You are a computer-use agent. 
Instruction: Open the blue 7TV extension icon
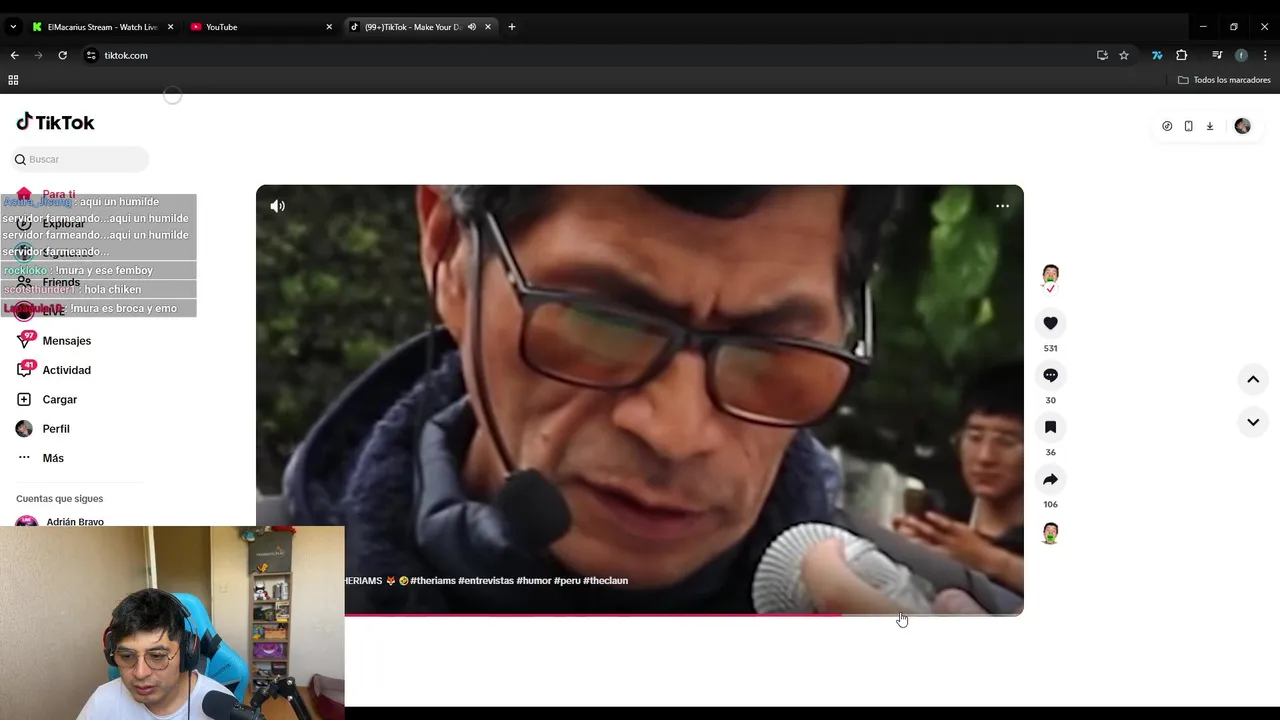click(x=1157, y=55)
